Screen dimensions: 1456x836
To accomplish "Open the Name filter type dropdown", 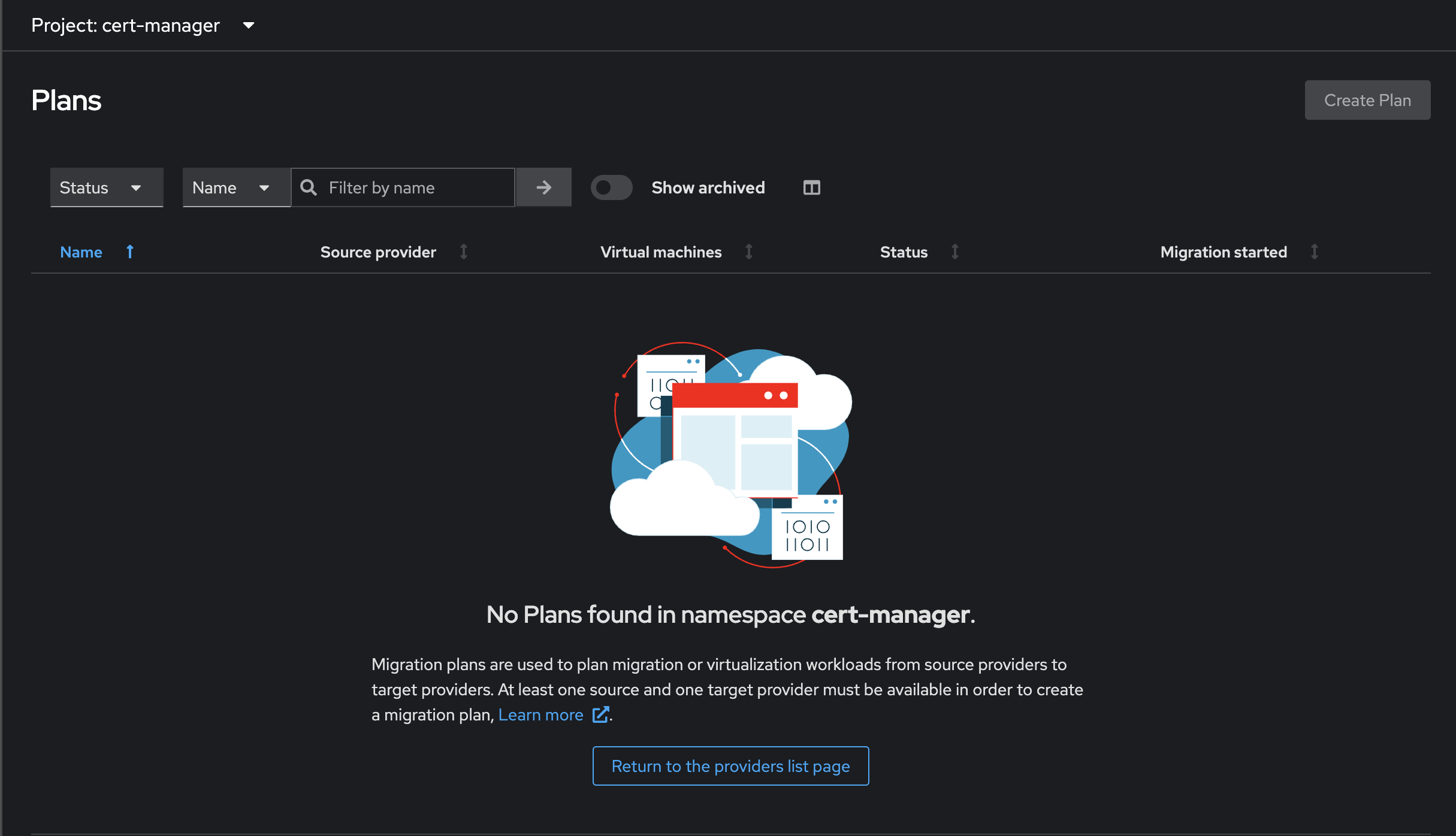I will coord(236,187).
